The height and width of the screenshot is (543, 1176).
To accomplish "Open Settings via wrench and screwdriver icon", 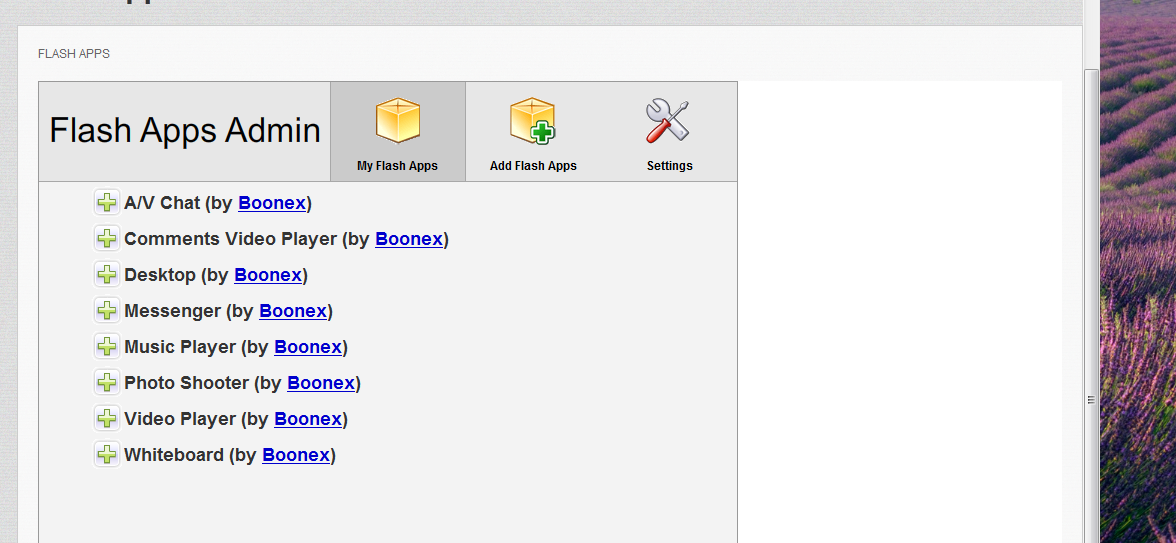I will pos(668,121).
